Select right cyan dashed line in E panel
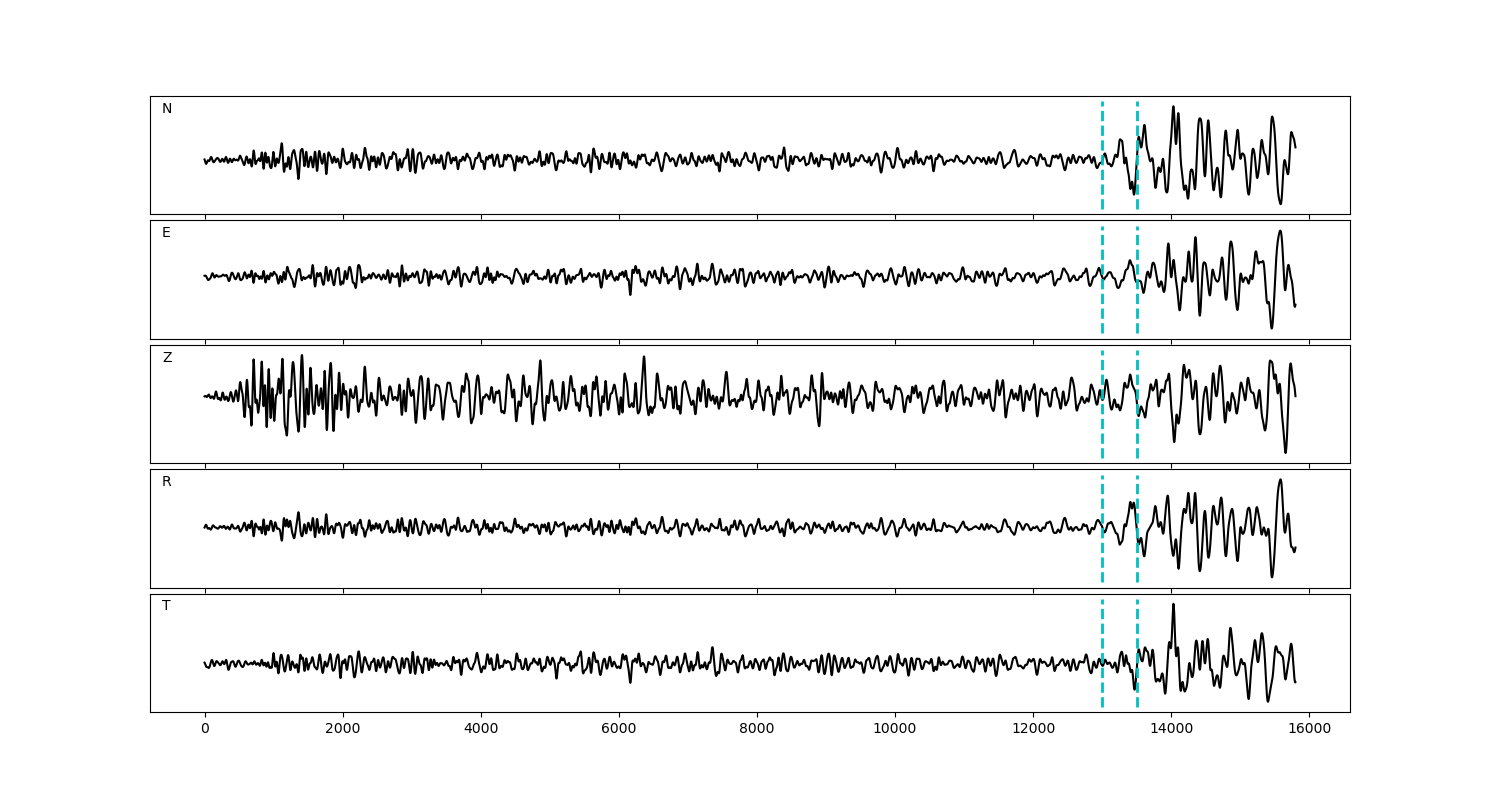Image resolution: width=1500 pixels, height=800 pixels. coord(1137,300)
